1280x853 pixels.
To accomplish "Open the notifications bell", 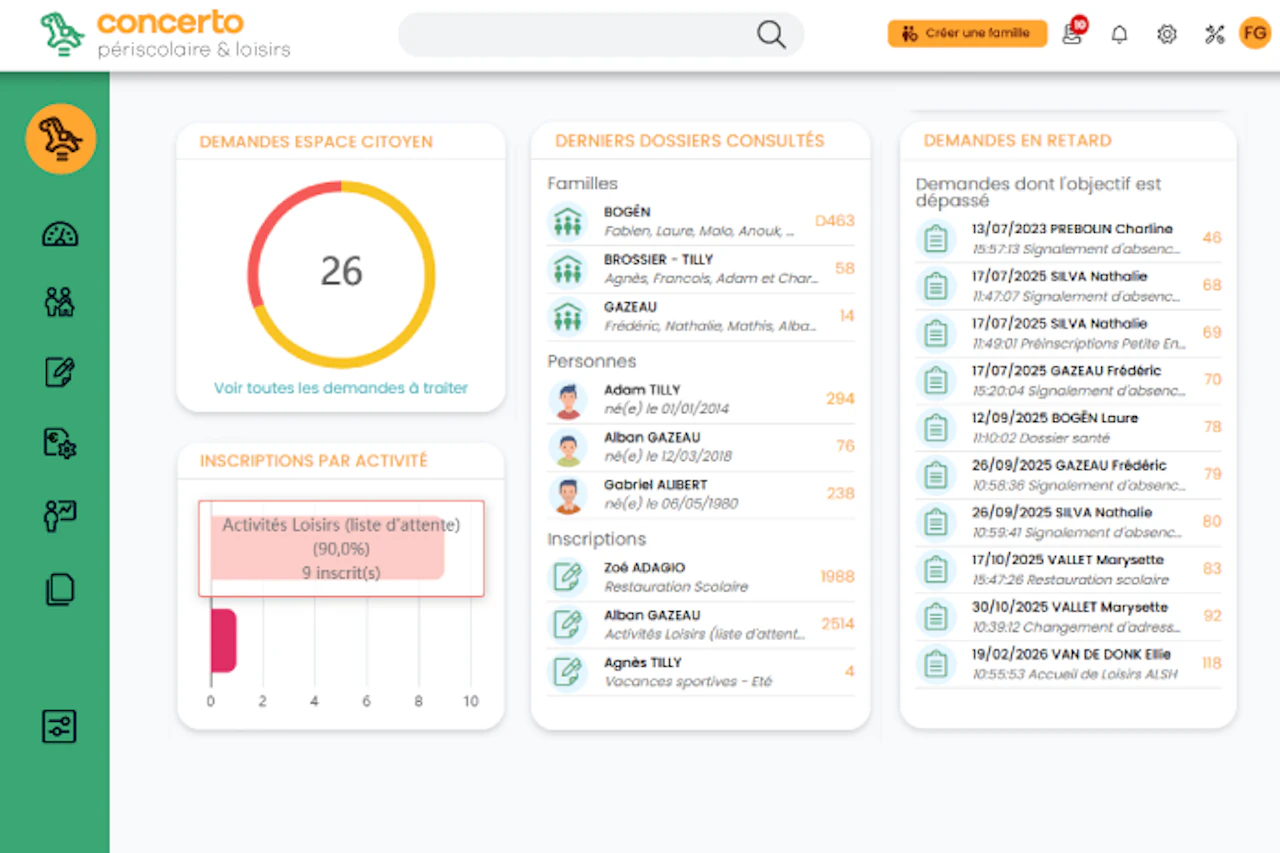I will (1120, 35).
